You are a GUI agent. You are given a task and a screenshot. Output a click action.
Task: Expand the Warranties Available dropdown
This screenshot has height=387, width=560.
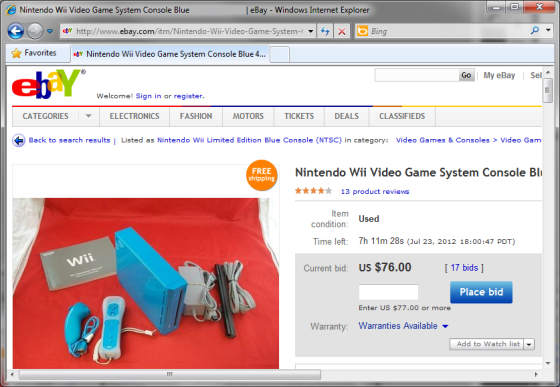(x=404, y=326)
